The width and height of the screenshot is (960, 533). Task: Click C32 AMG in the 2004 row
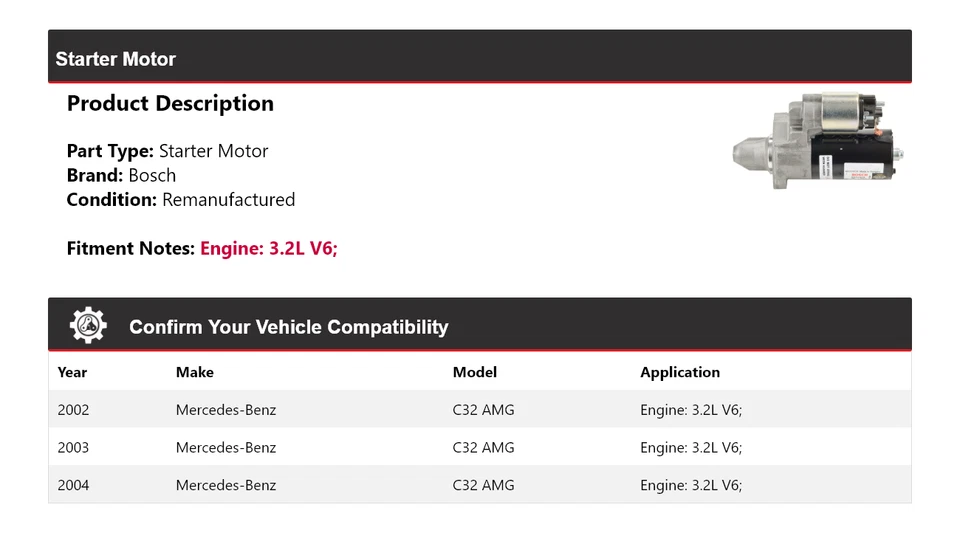coord(483,485)
